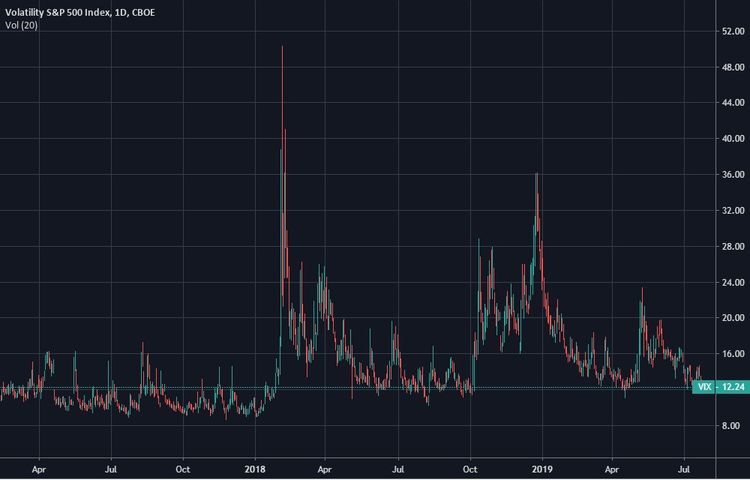Click the 'Oct' label between 2018 and 2019
The image size is (750, 480).
pyautogui.click(x=470, y=469)
